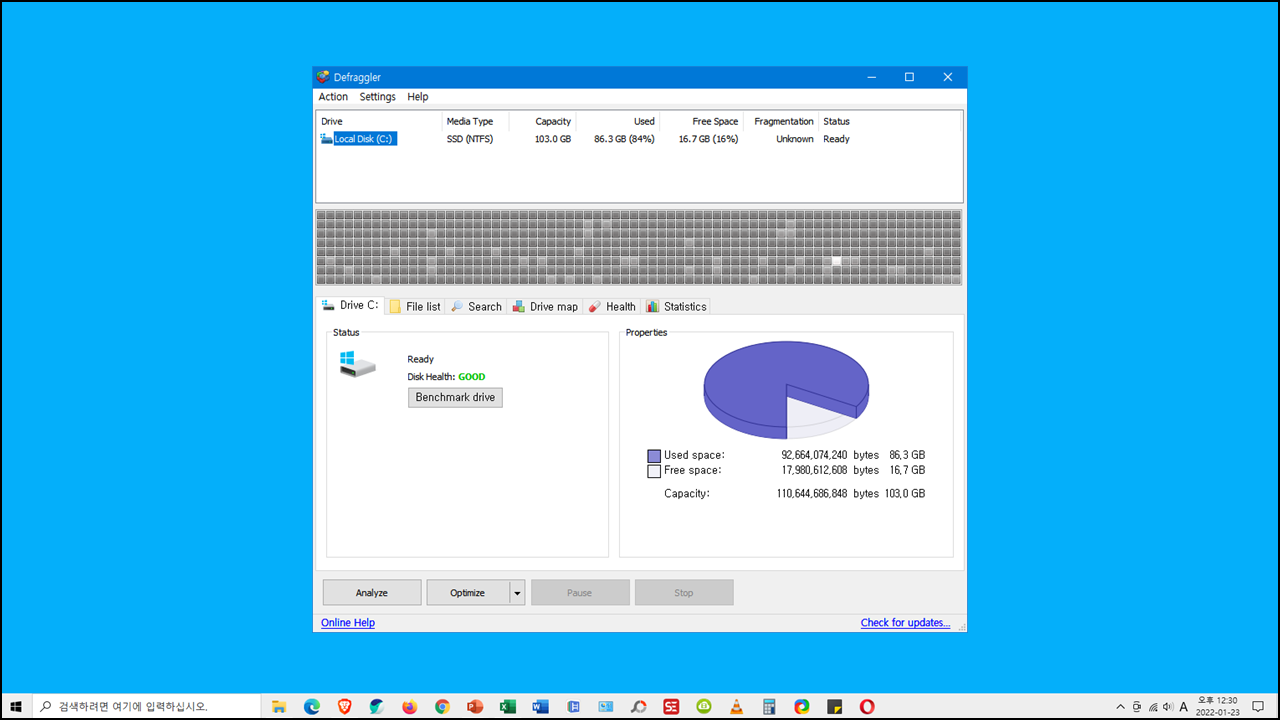Launch Brave browser from the taskbar
Viewport: 1280px width, 720px height.
[x=345, y=706]
